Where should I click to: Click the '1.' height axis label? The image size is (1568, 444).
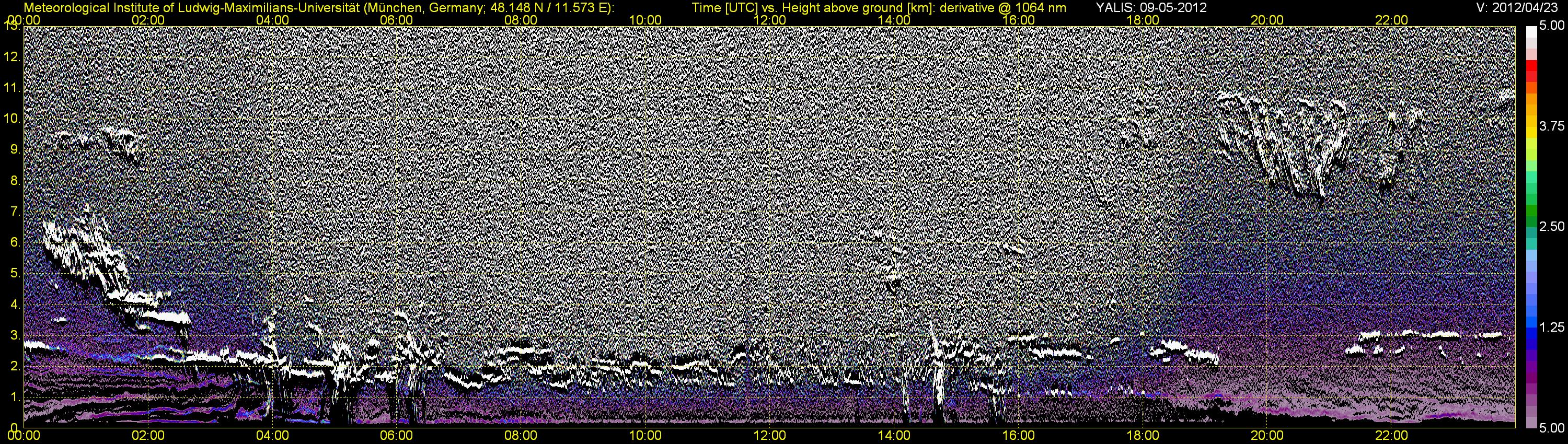click(x=15, y=396)
